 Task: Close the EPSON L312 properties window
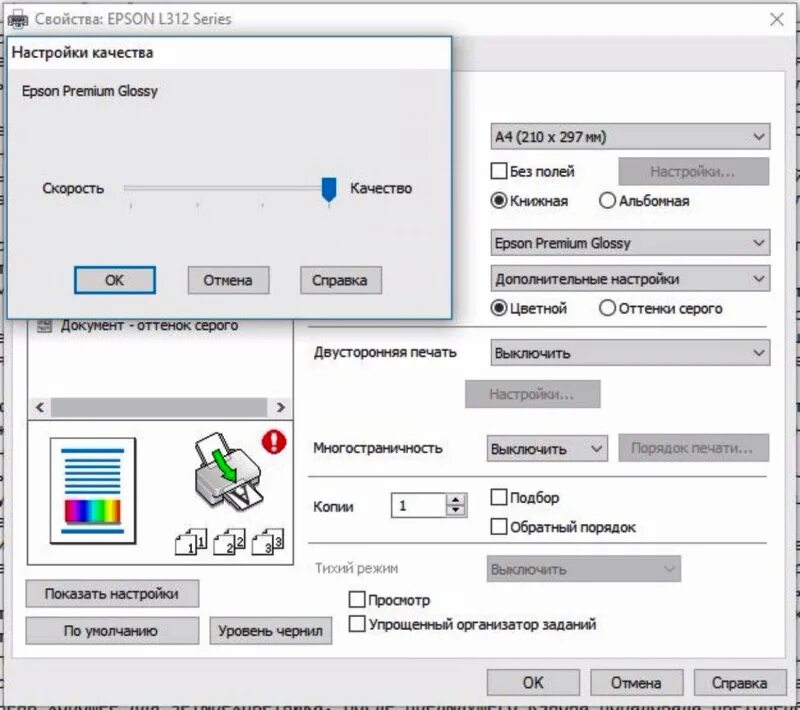[x=777, y=19]
